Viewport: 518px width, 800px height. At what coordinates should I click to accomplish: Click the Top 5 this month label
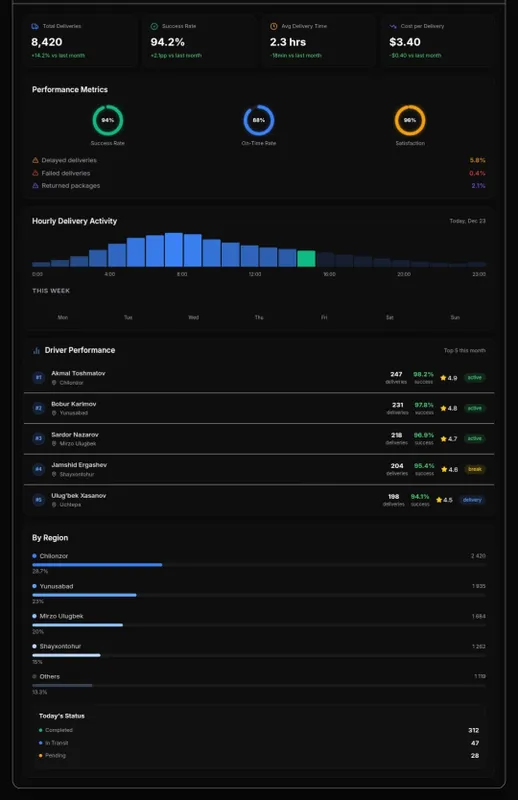464,351
